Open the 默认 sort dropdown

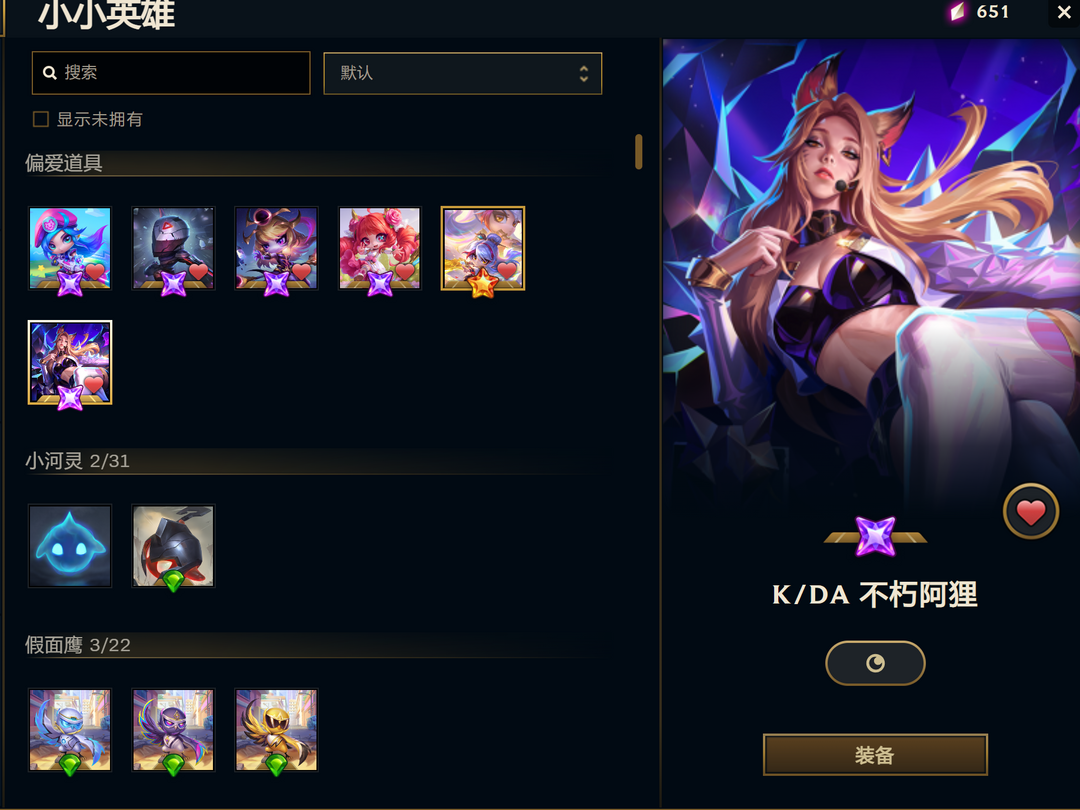[463, 73]
